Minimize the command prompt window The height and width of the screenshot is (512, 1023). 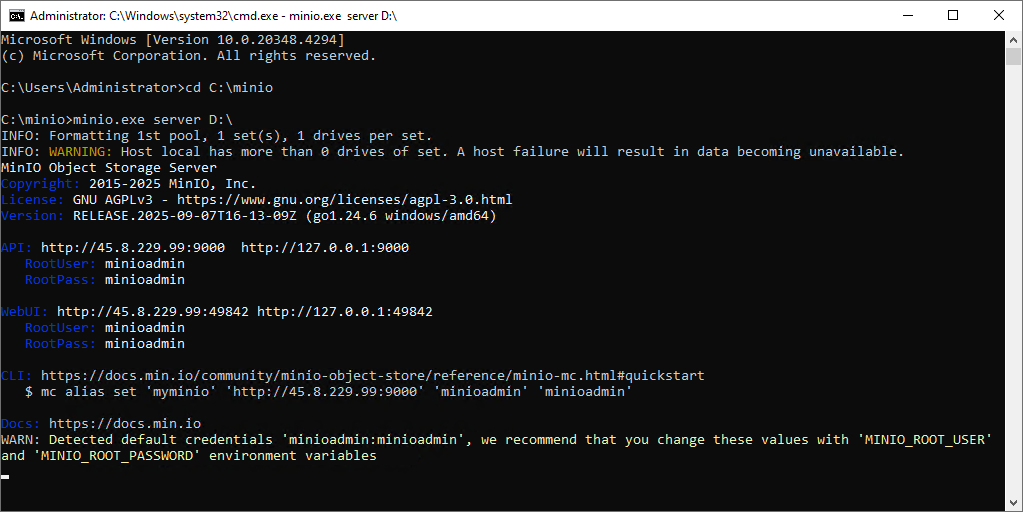[x=907, y=15]
